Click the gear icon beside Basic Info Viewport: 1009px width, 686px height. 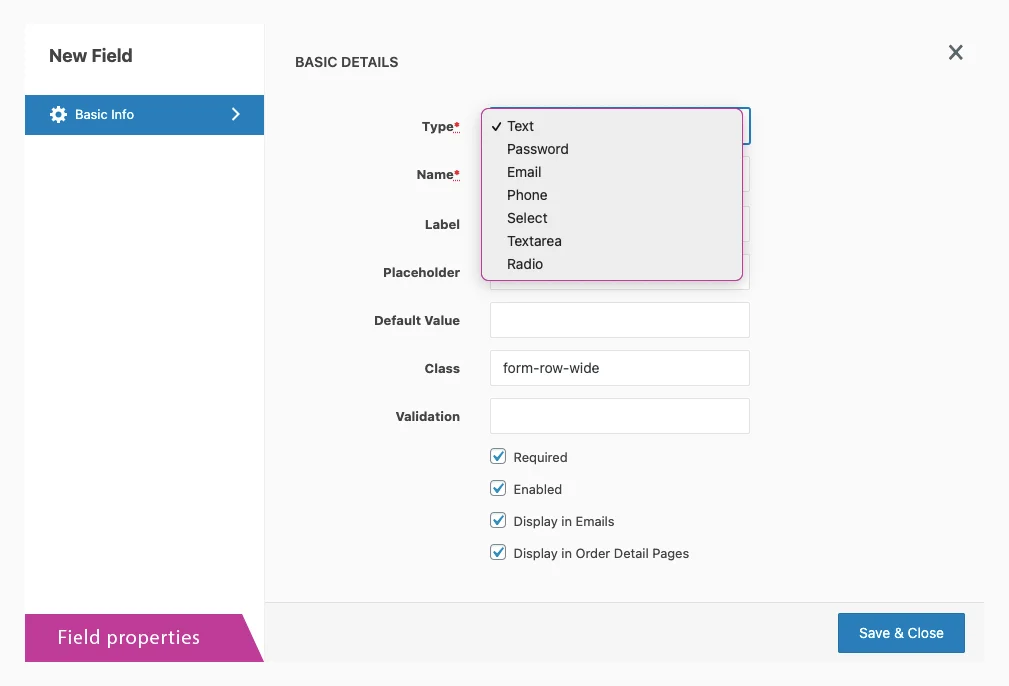pos(59,114)
